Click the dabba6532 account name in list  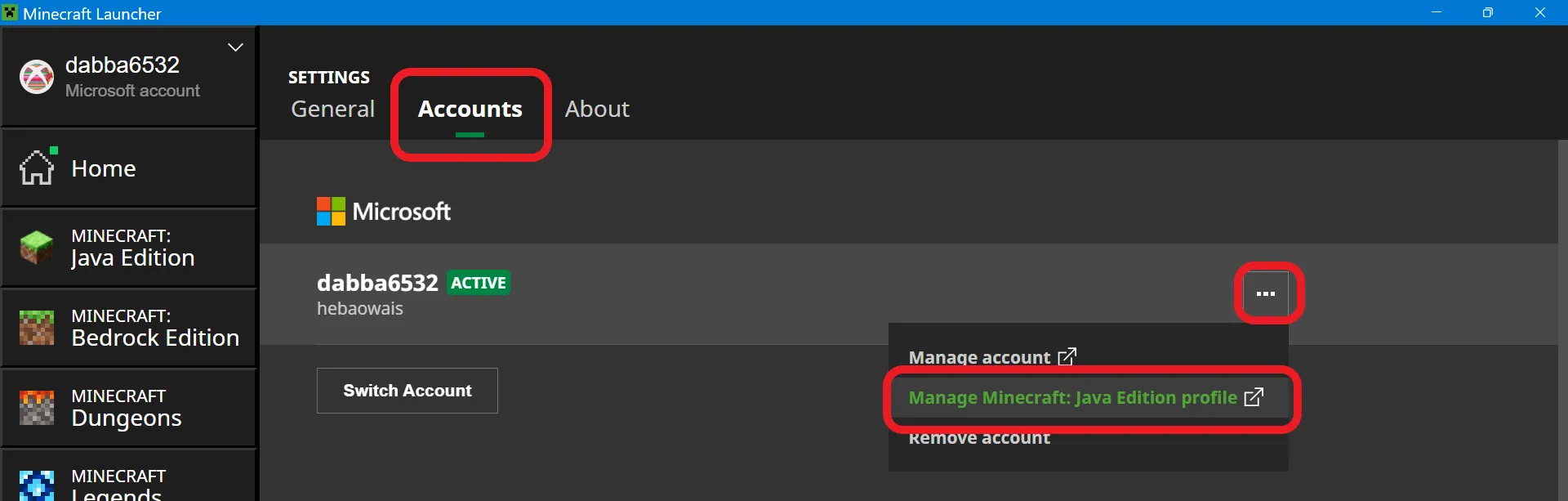pyautogui.click(x=377, y=283)
